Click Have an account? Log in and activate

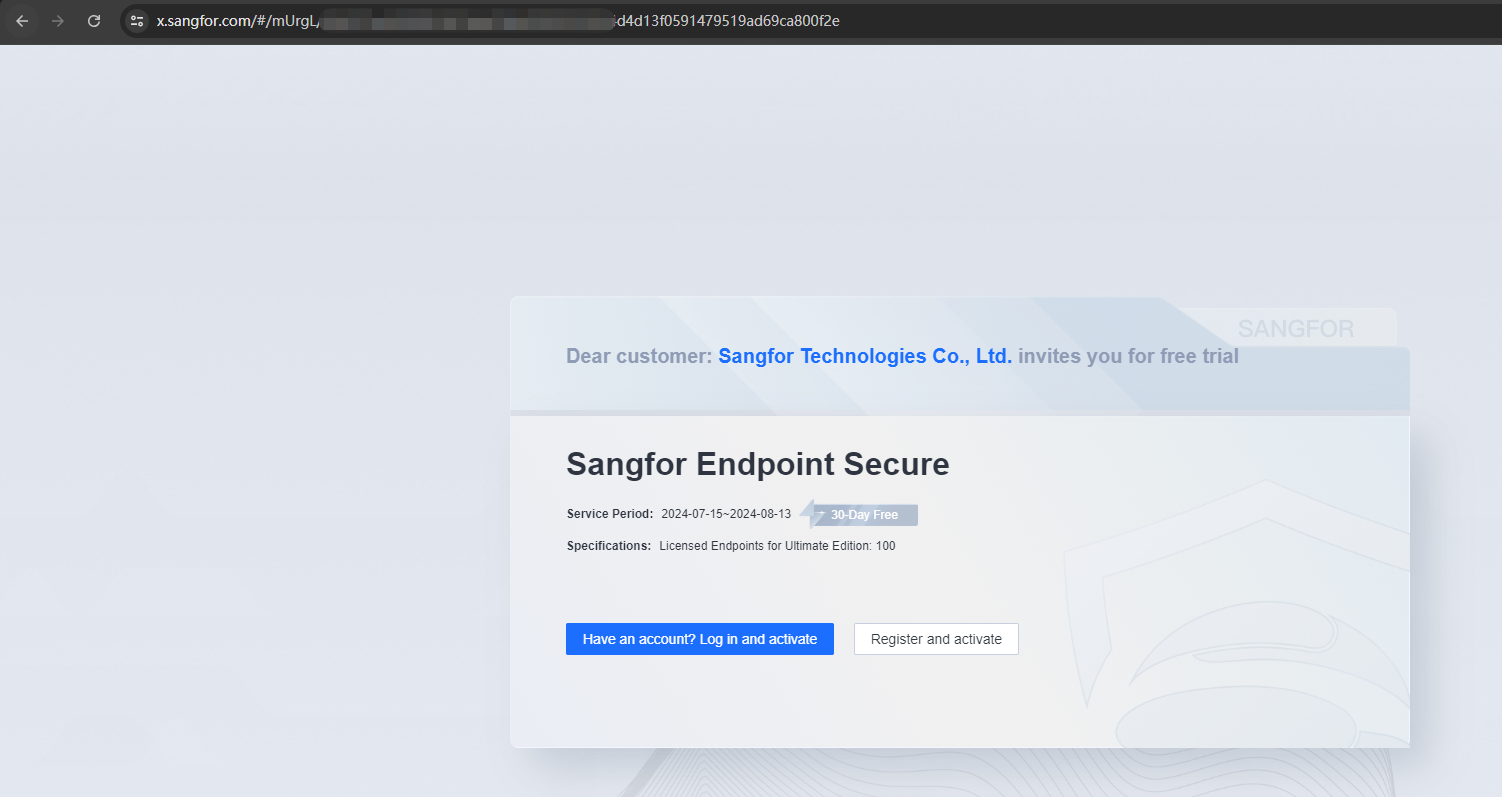point(700,639)
